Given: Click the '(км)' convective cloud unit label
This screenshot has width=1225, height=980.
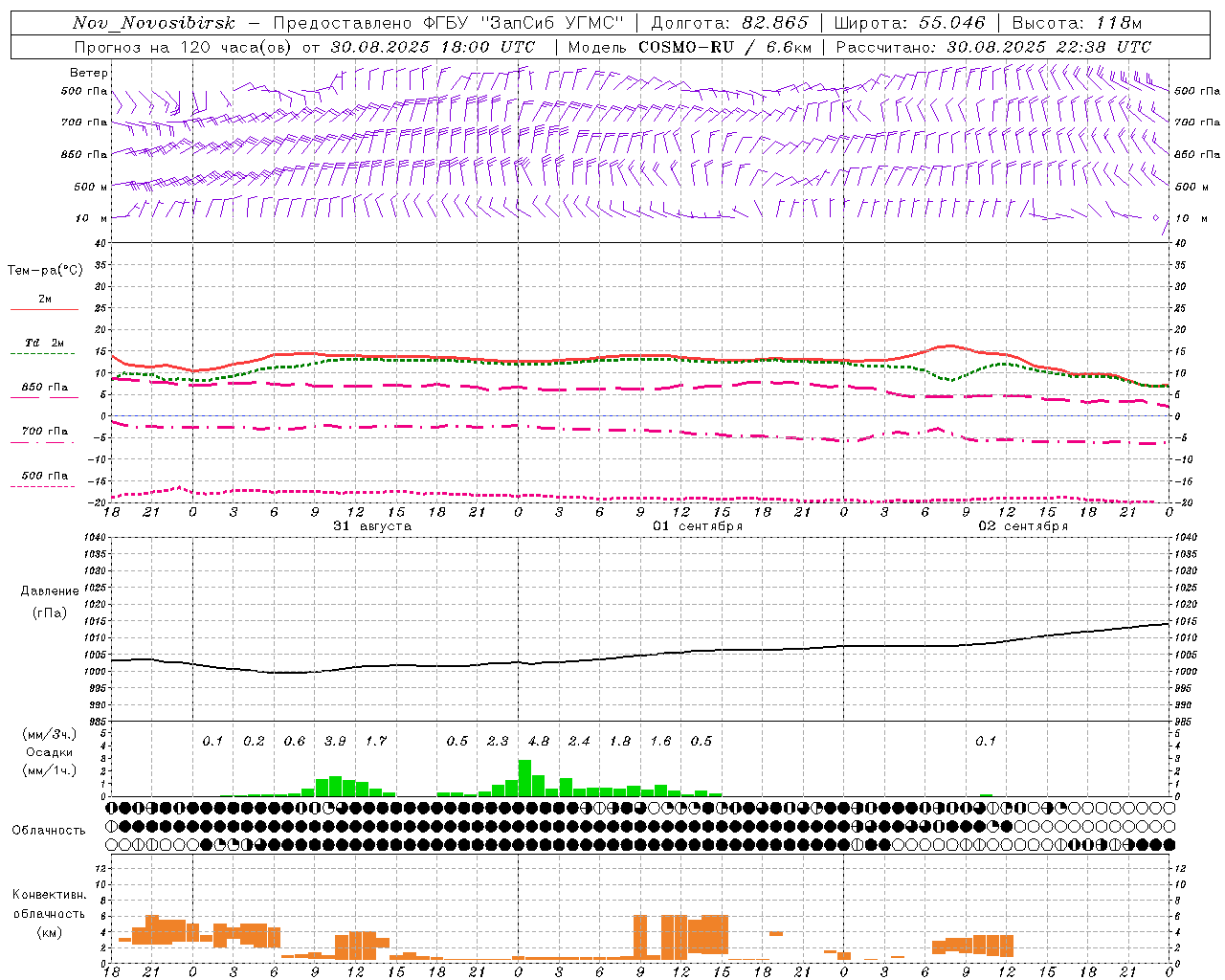Looking at the screenshot, I should point(49,932).
